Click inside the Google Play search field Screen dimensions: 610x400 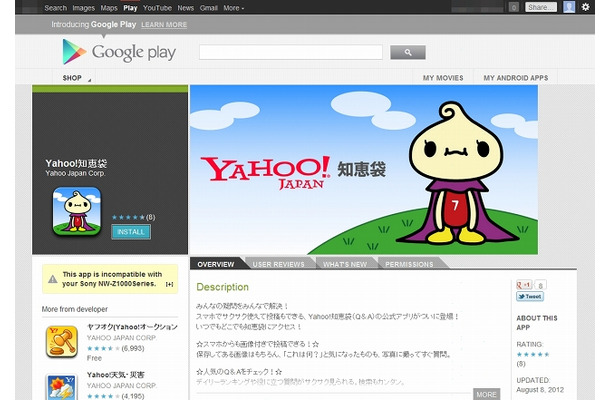[x=291, y=52]
